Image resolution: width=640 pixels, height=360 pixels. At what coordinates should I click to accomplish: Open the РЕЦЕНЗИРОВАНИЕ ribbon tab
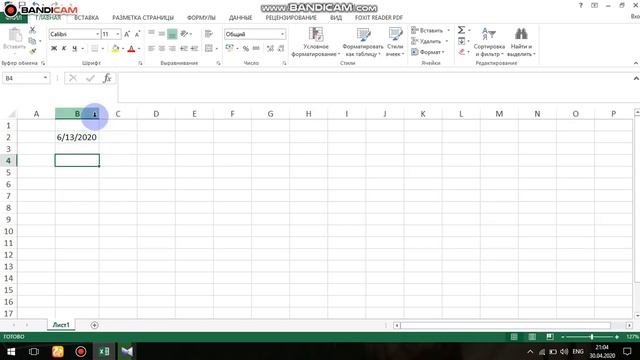[291, 18]
